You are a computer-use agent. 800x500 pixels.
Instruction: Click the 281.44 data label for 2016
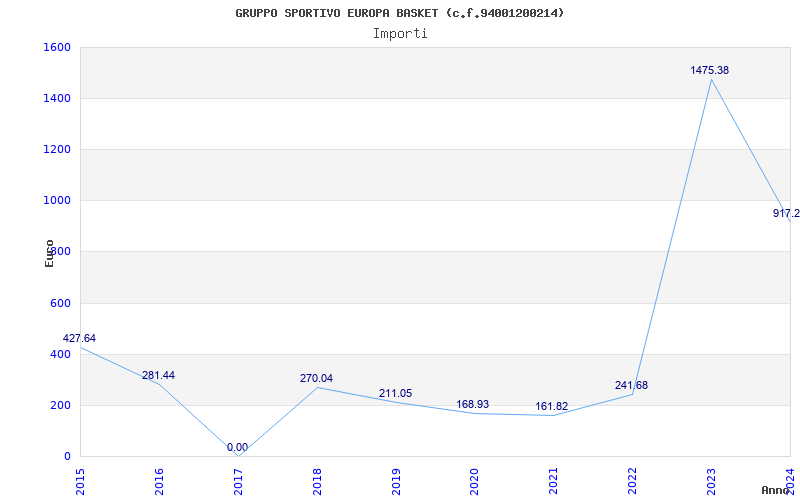(158, 376)
